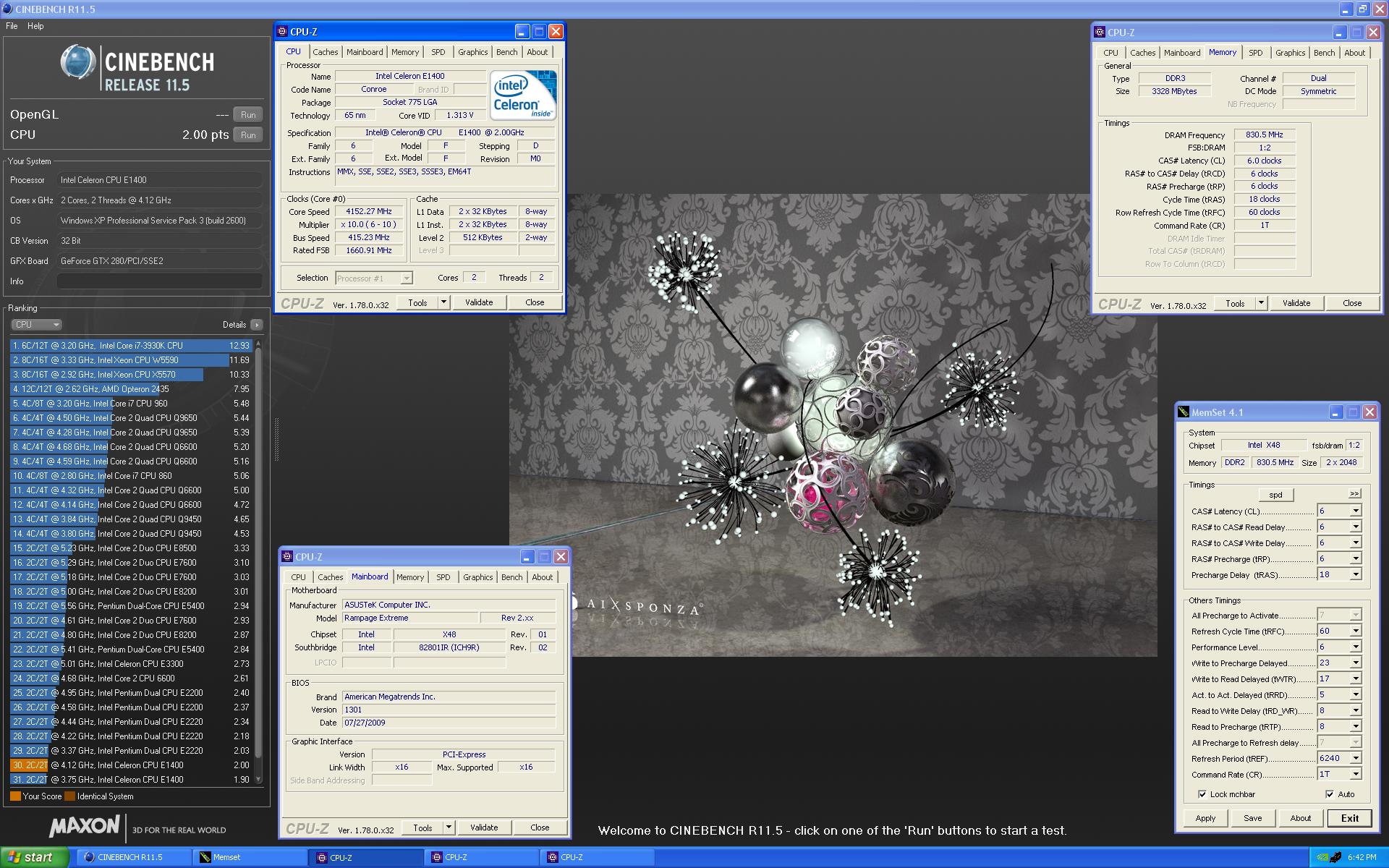Click the Your Score orange legend swatch
The height and width of the screenshot is (868, 1389).
[x=15, y=796]
